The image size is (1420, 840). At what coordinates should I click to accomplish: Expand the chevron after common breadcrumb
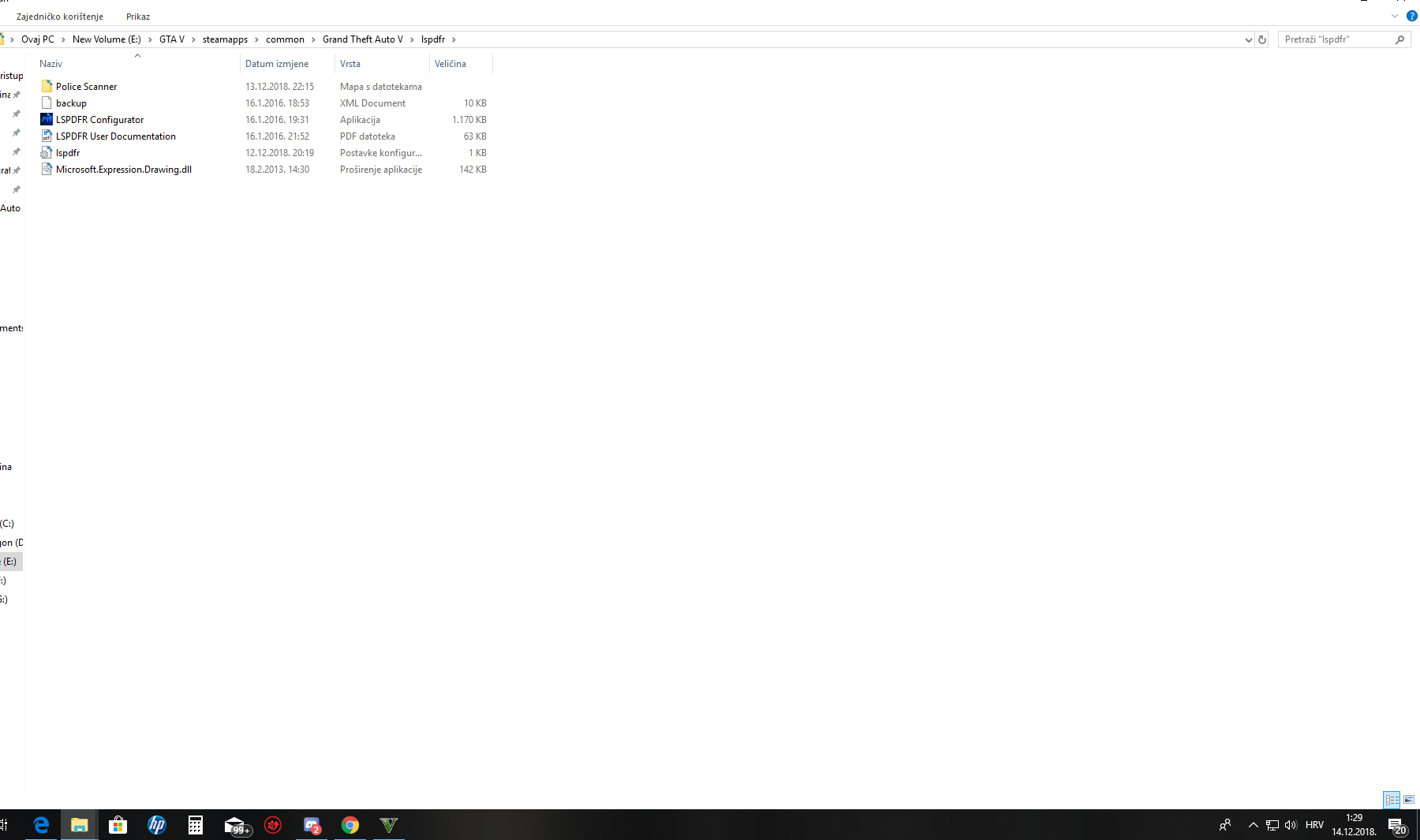coord(313,39)
